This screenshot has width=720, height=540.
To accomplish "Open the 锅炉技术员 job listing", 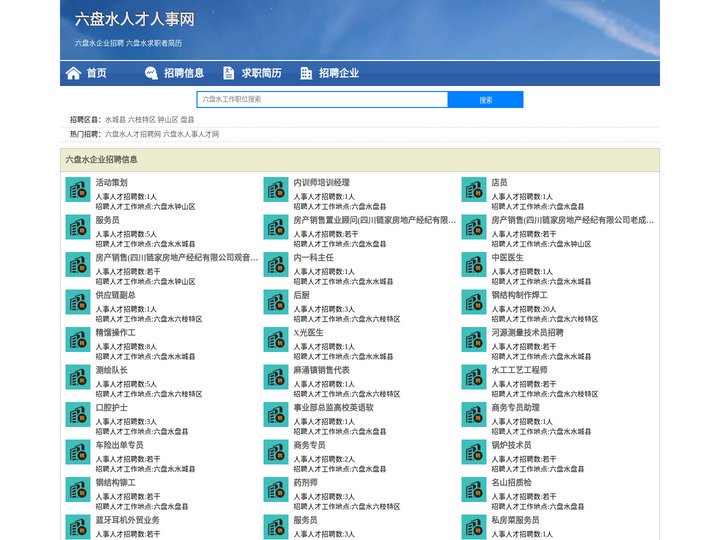I will (512, 445).
